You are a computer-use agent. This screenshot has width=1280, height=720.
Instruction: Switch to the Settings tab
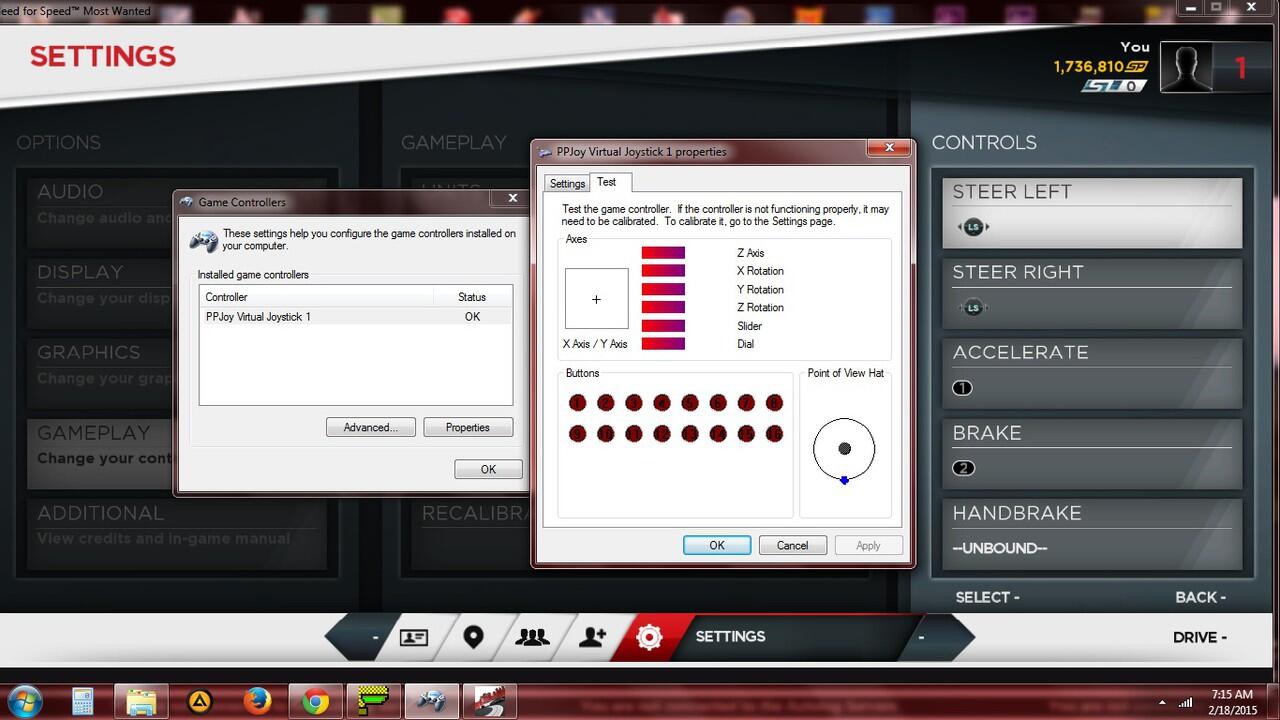[x=567, y=183]
